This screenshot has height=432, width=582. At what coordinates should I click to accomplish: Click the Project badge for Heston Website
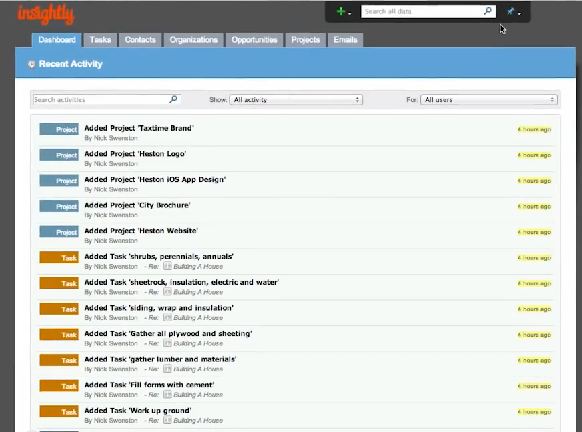coord(59,232)
